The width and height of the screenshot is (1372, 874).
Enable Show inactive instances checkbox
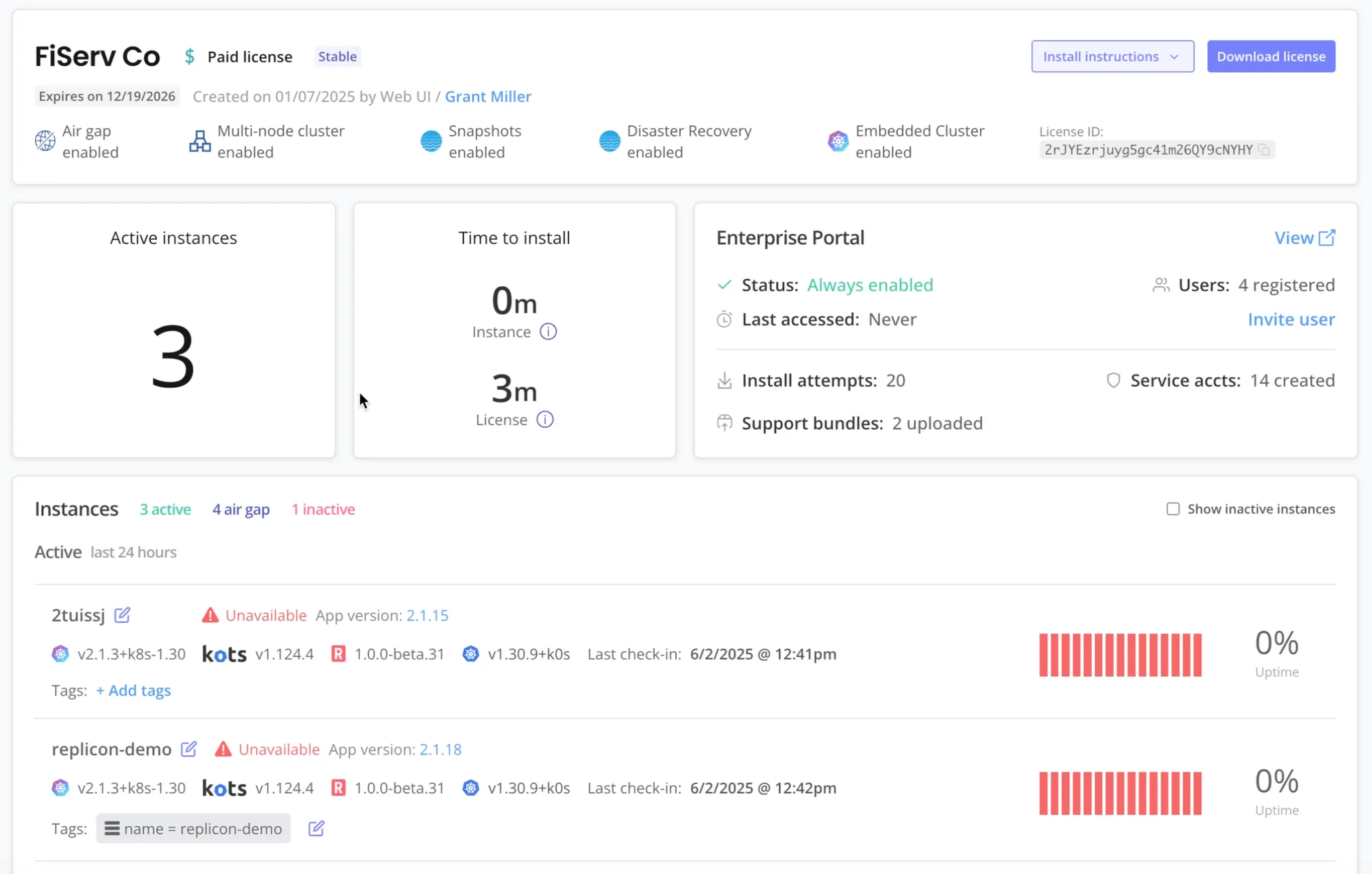1173,509
